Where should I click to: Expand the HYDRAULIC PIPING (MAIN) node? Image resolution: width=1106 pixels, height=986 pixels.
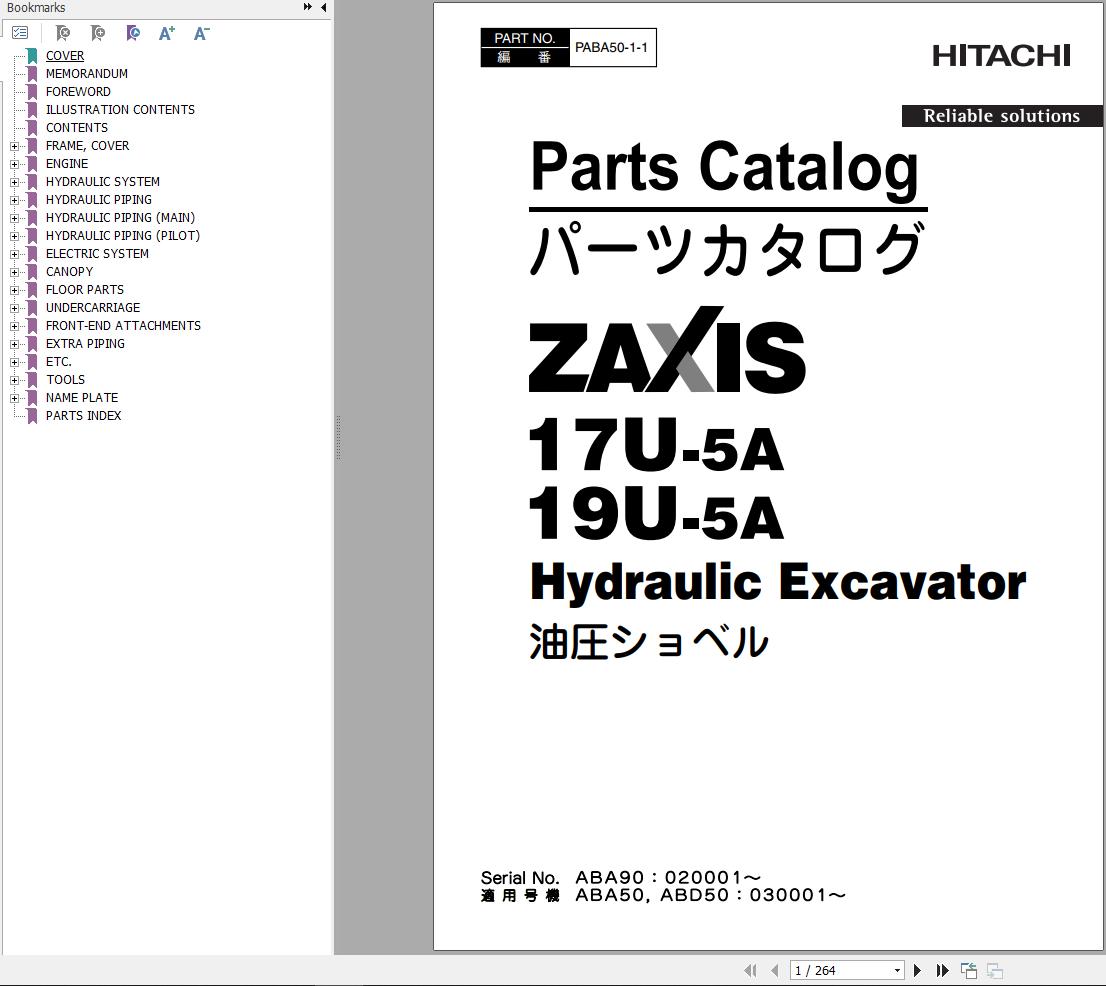tap(14, 218)
